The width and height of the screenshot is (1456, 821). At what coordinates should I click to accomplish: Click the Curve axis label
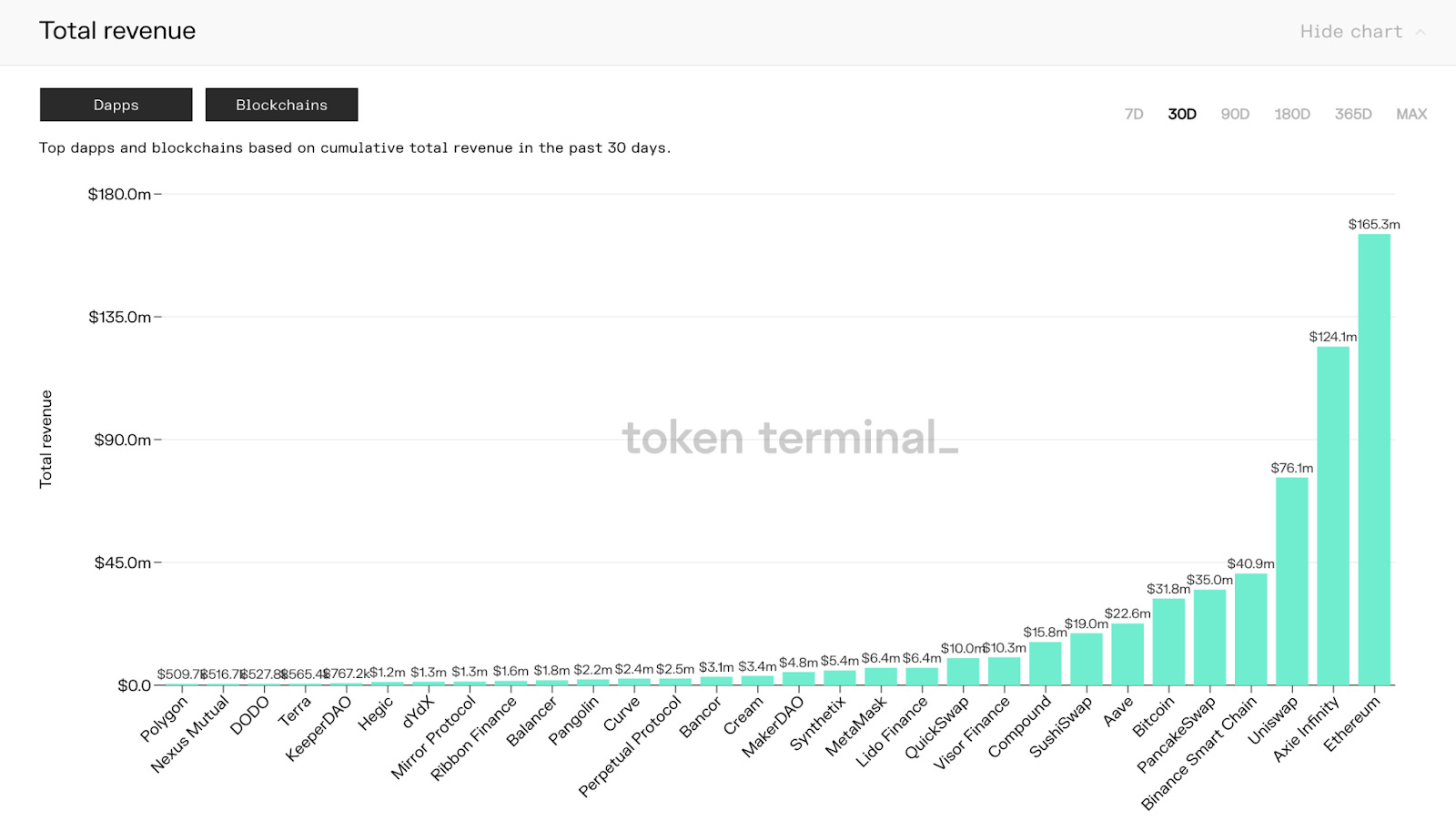[x=622, y=714]
